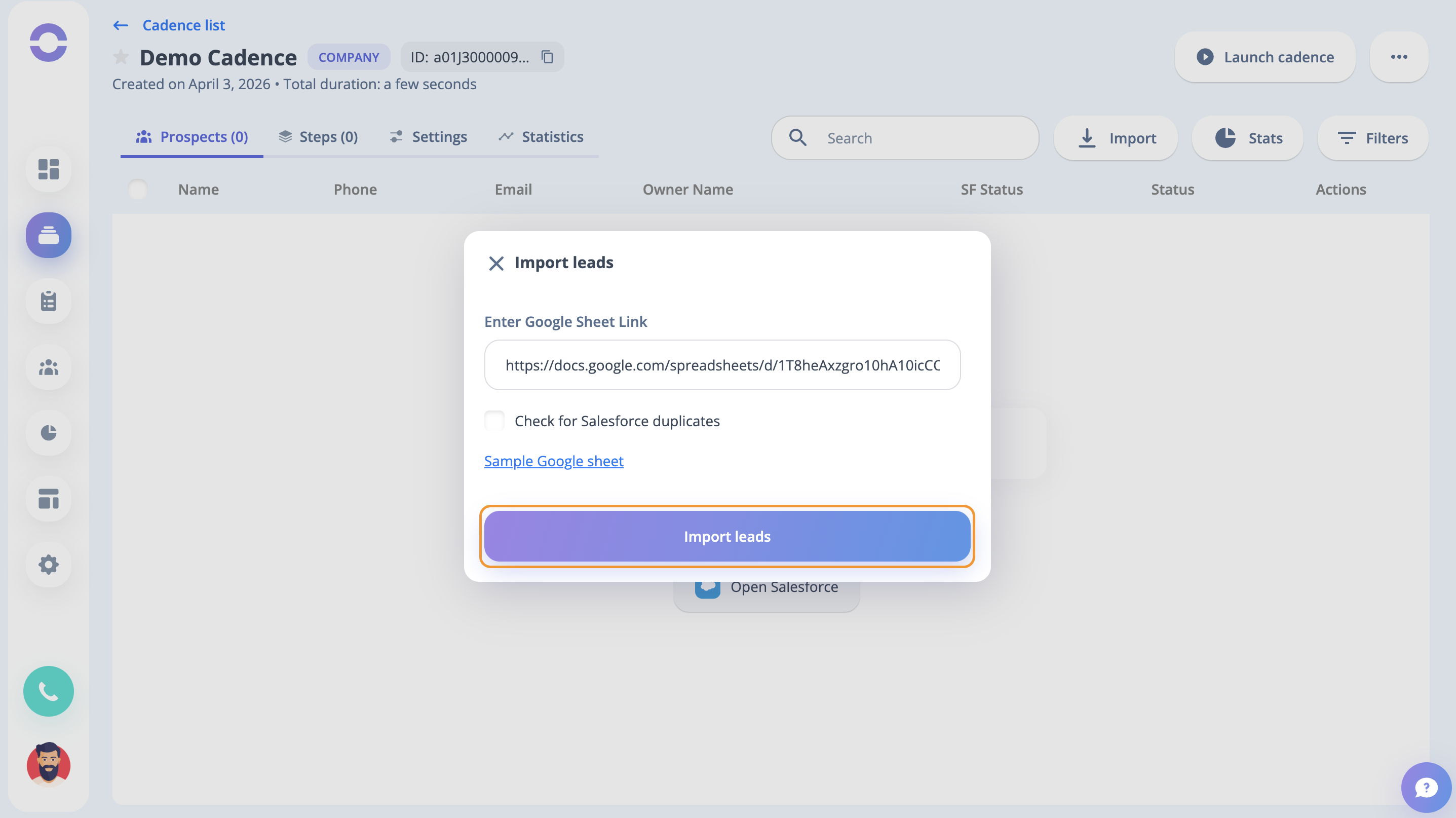Viewport: 1456px width, 818px height.
Task: Click the green phone dialer button
Action: coord(49,691)
